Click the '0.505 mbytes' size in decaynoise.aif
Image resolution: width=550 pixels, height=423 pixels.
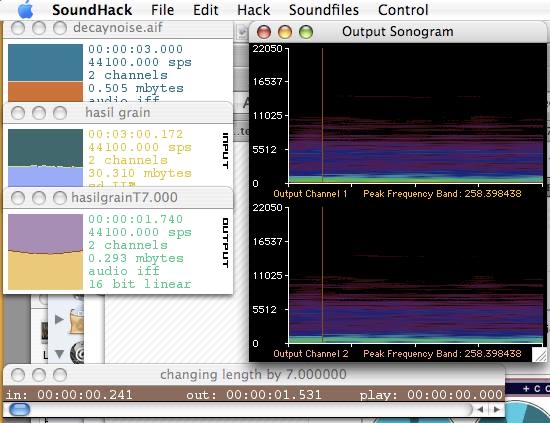(136, 88)
